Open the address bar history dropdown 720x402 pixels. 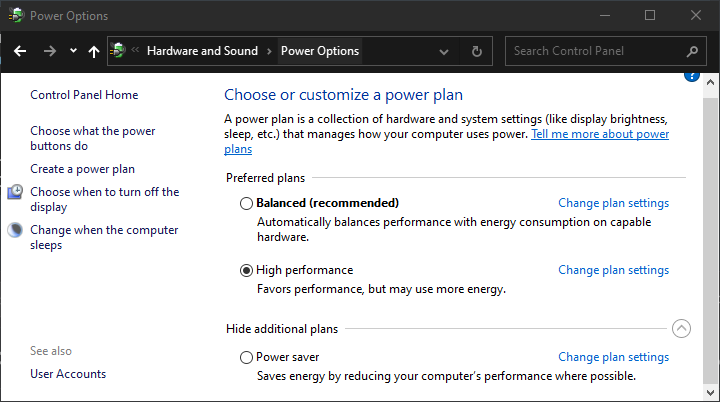(x=444, y=51)
